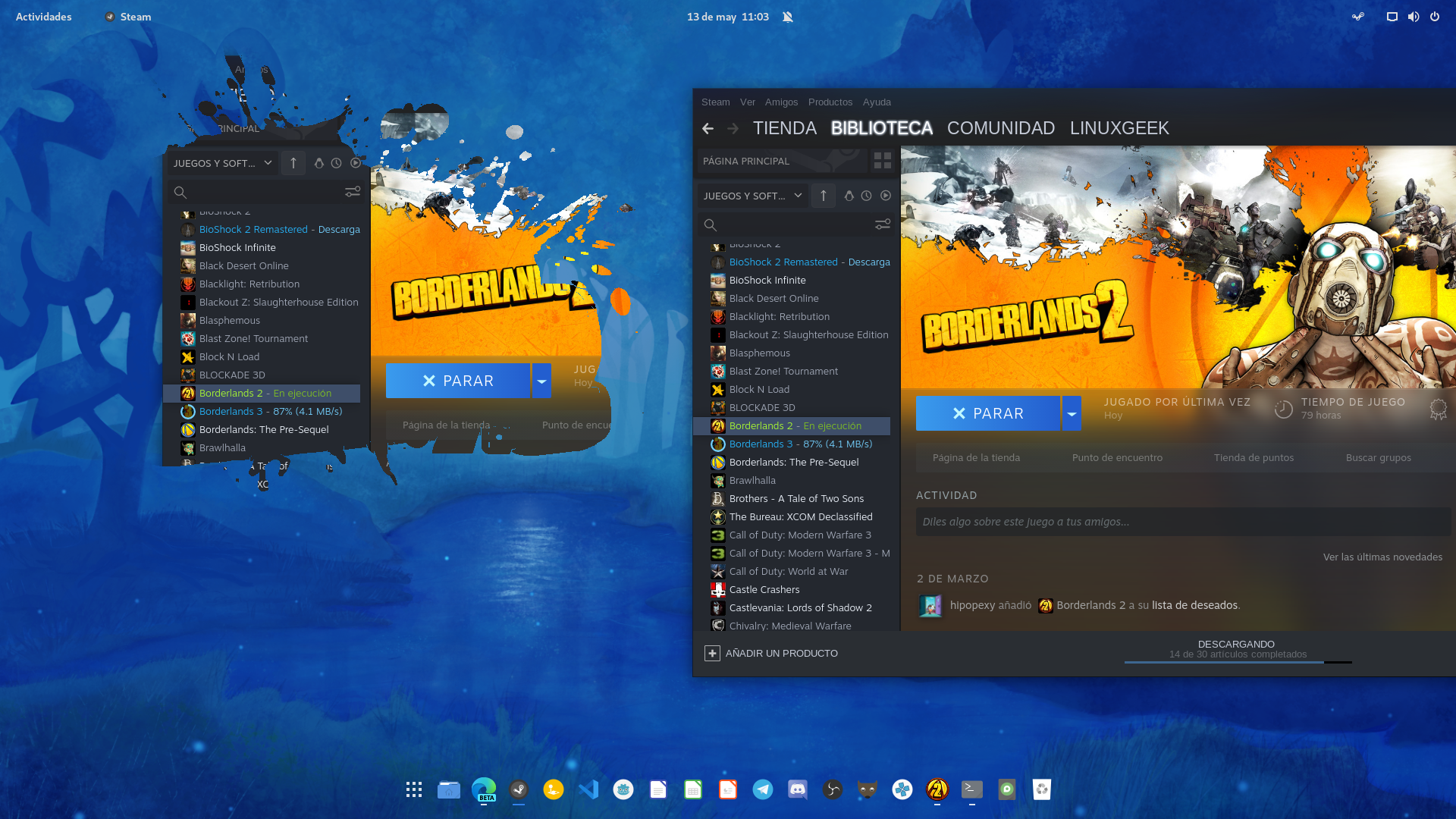The height and width of the screenshot is (819, 1456).
Task: Select Borderlands 3 downloading entry in right list
Action: tap(792, 444)
